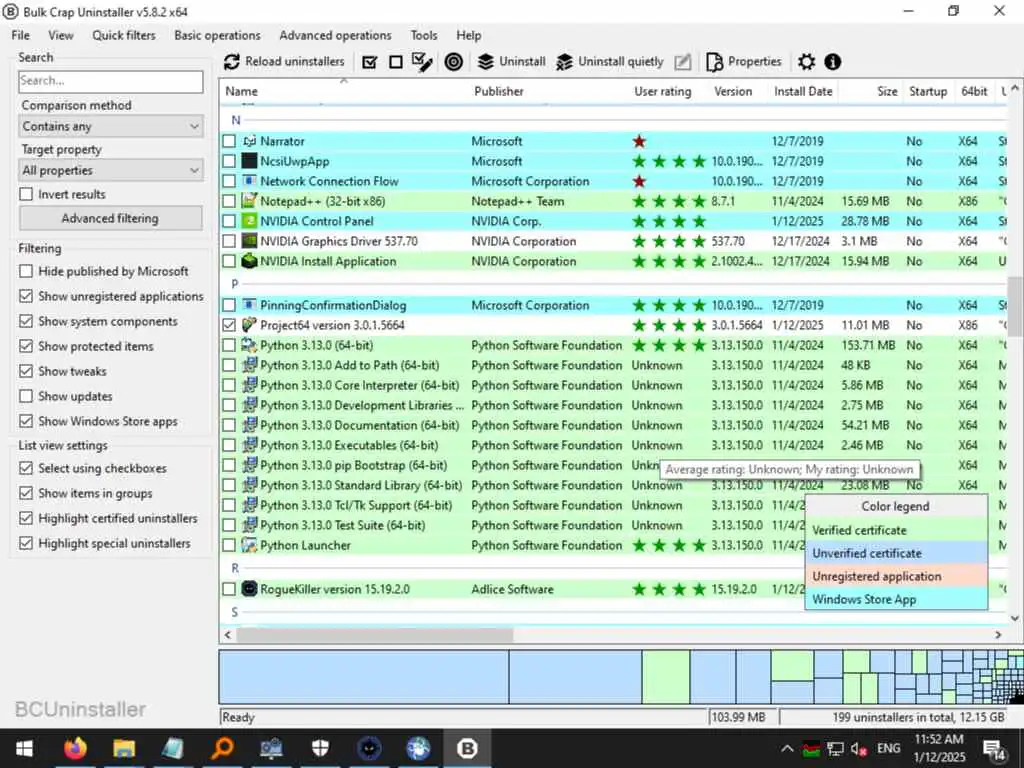Toggle Show system components checkbox
1024x768 pixels.
(x=26, y=321)
